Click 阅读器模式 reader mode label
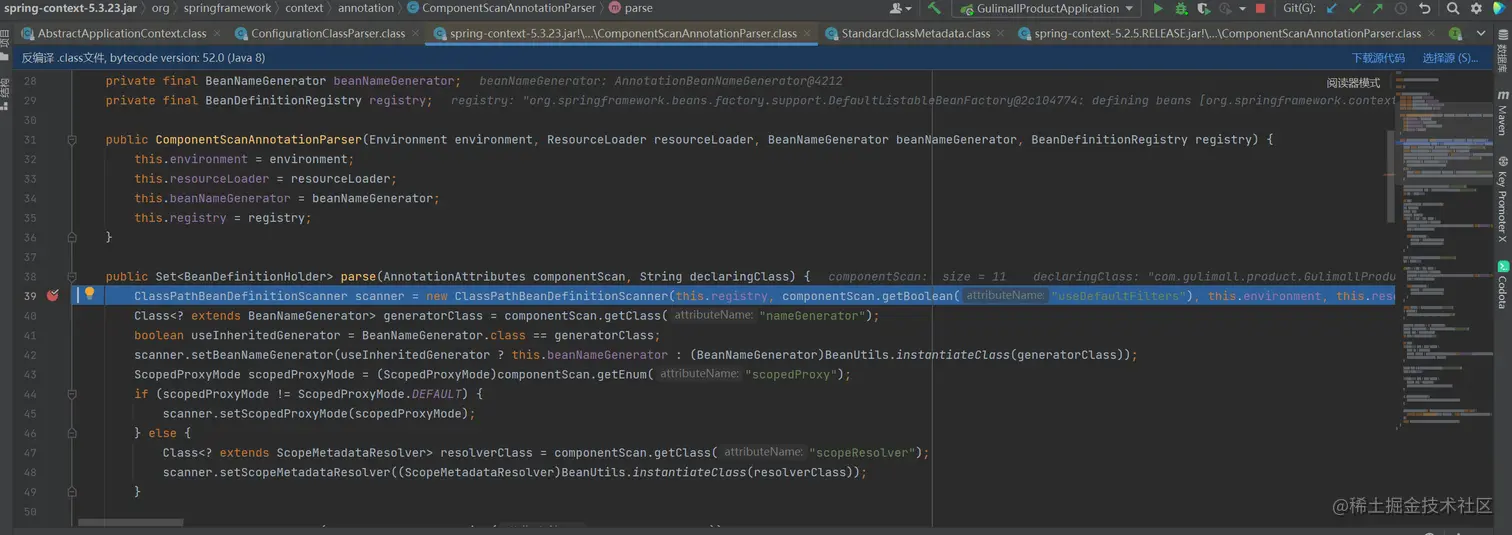1512x535 pixels. [x=1353, y=83]
